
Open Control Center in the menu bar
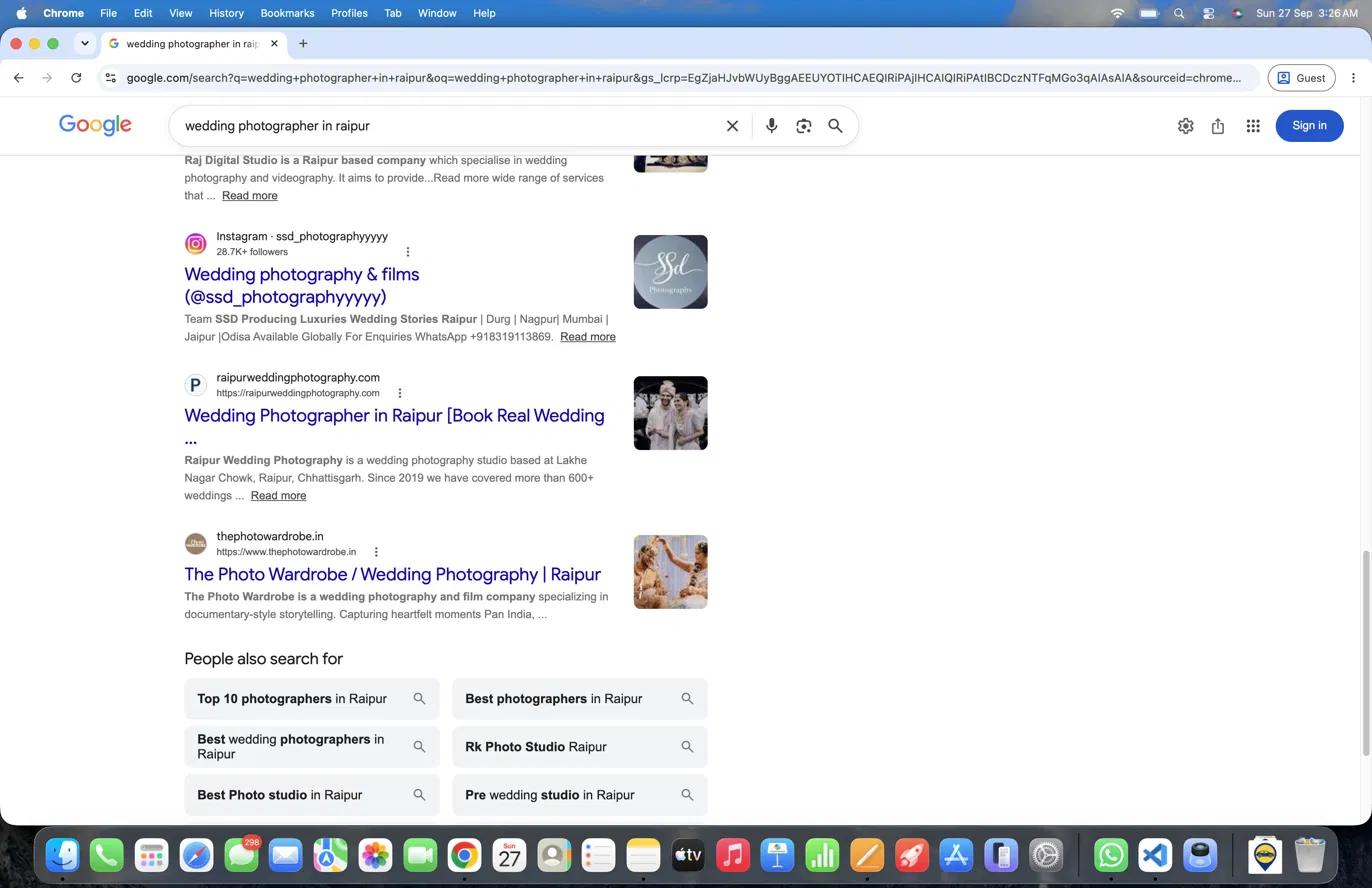[1208, 13]
